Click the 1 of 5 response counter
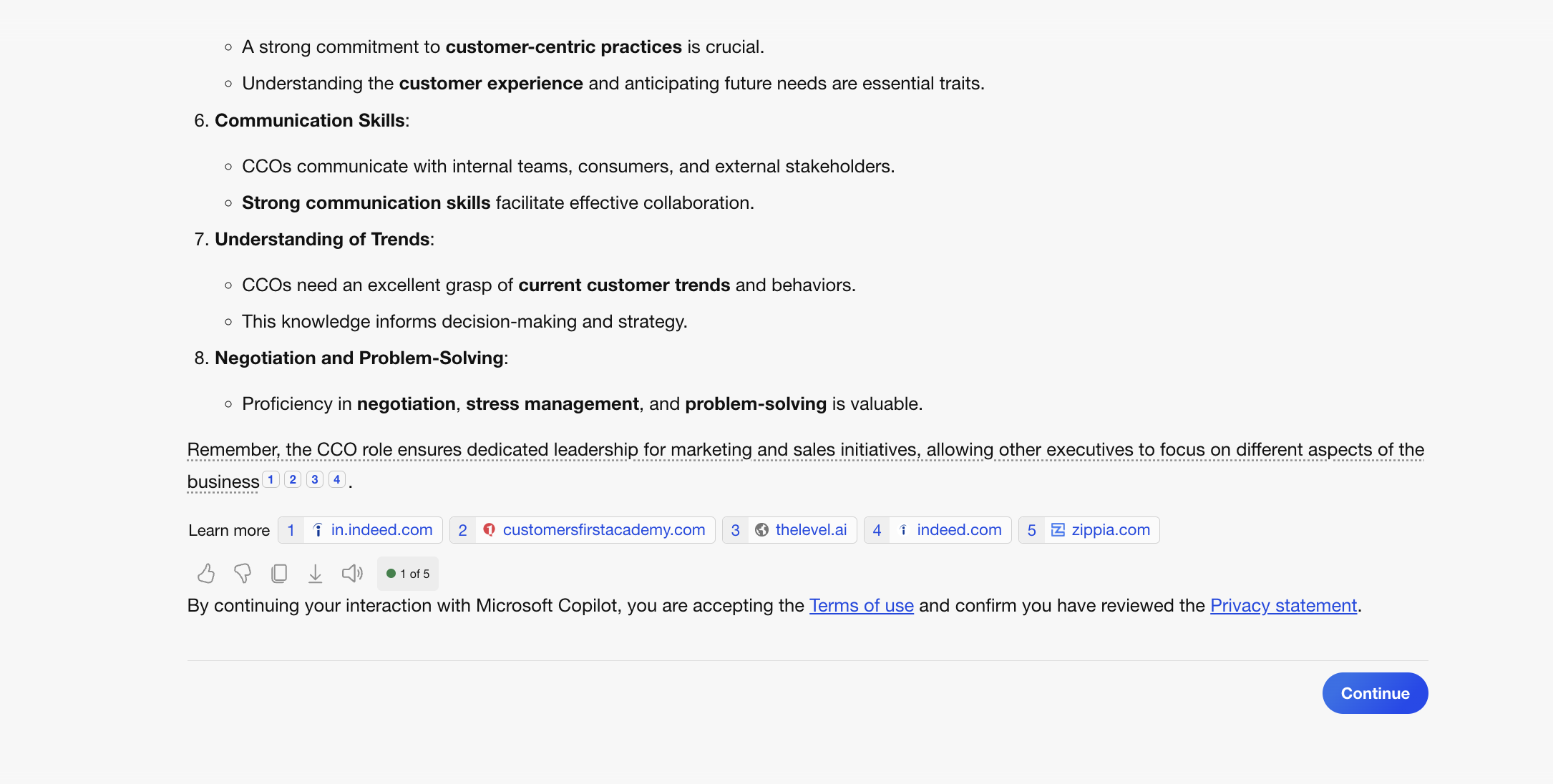 tap(408, 574)
